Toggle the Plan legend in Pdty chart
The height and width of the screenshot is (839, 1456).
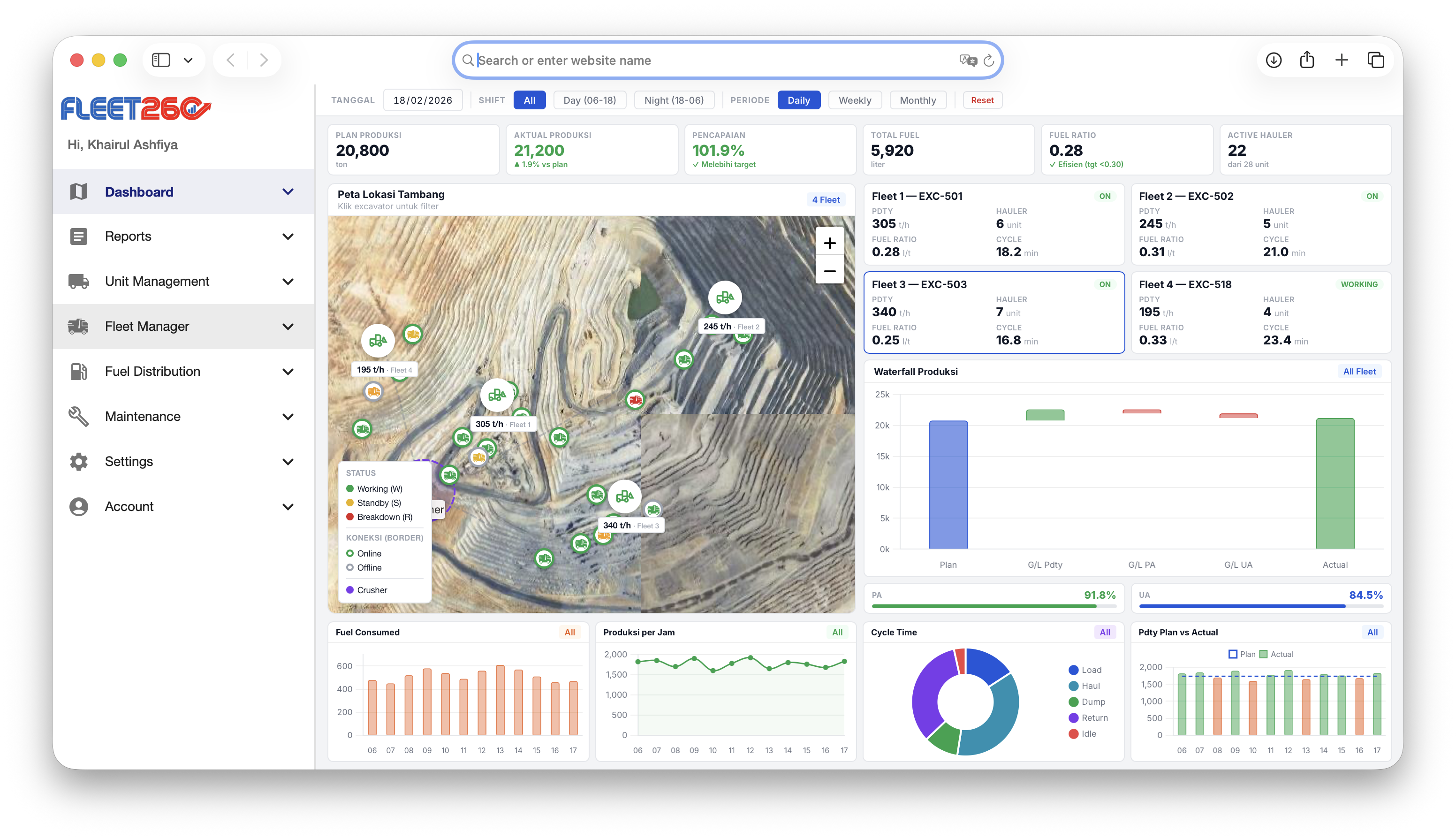click(1241, 654)
